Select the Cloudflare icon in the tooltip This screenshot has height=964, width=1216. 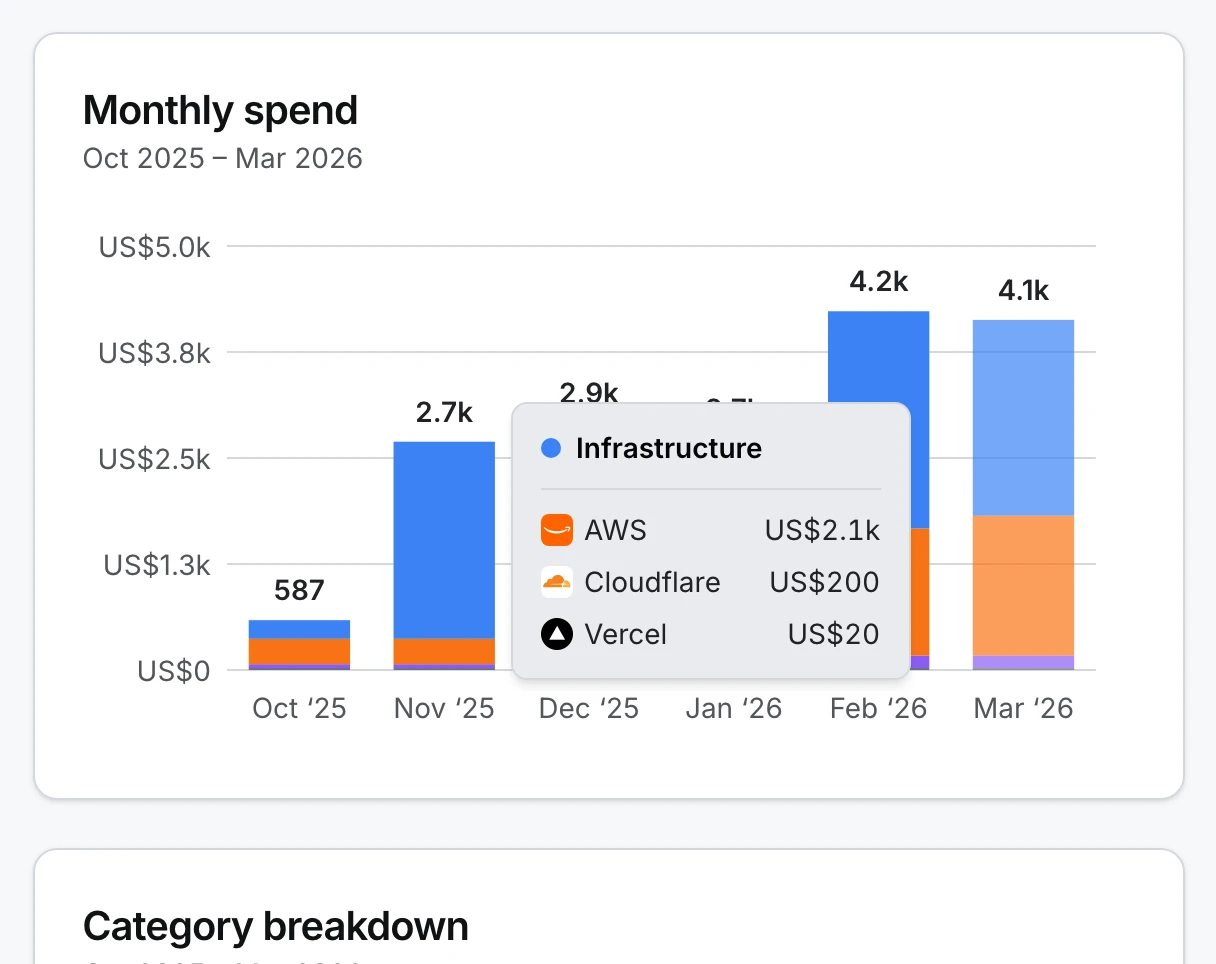557,582
